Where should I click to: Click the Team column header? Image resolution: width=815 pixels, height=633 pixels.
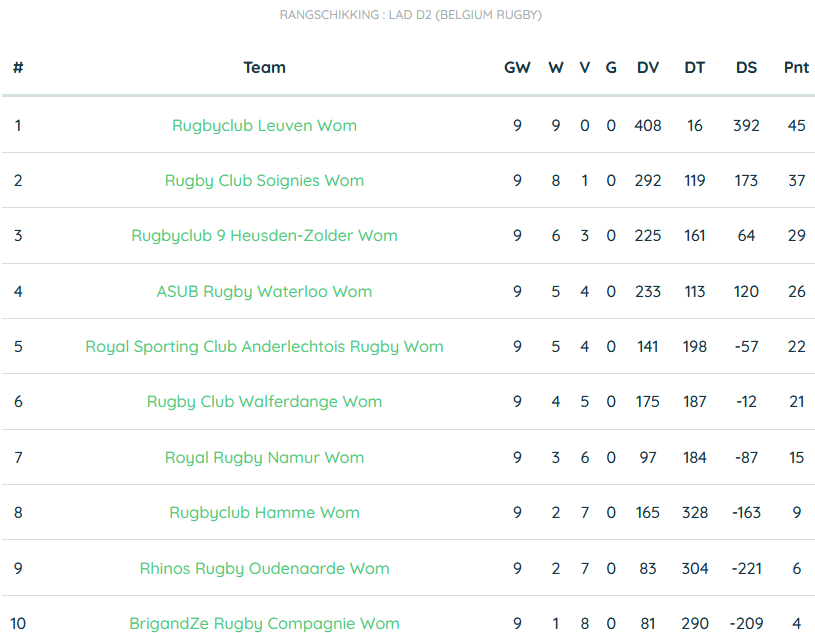265,68
